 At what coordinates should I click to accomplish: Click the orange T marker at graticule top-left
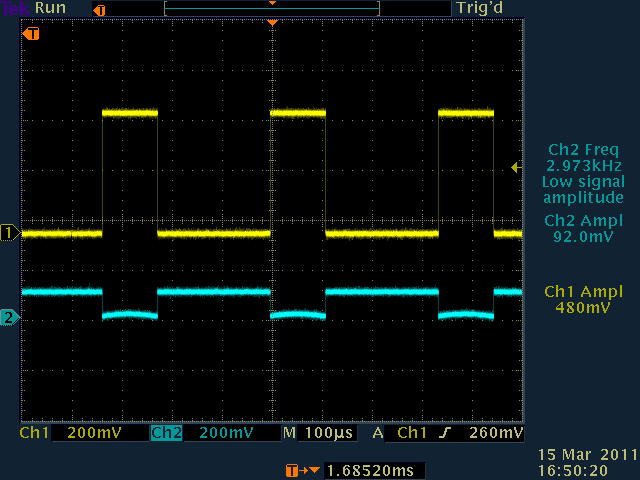pos(32,34)
